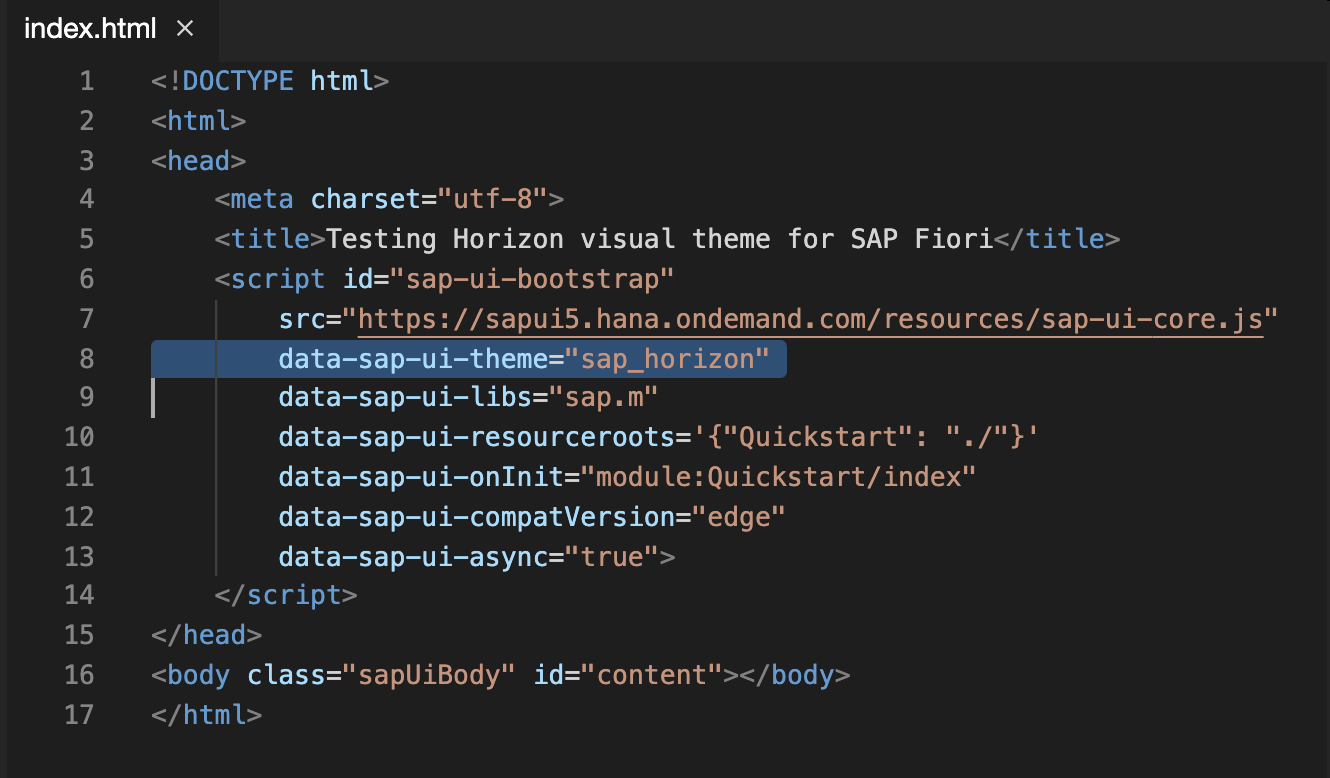1330x778 pixels.
Task: Click line number 14 in the gutter
Action: click(79, 596)
